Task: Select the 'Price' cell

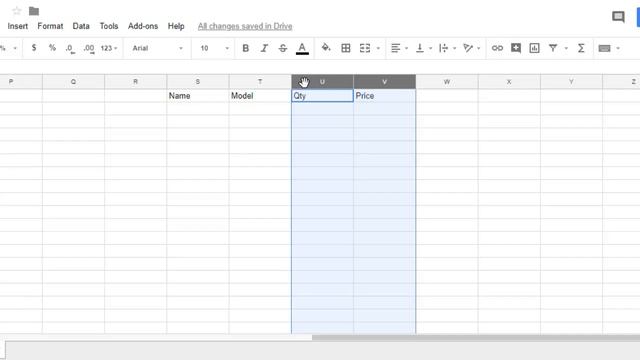Action: click(384, 96)
